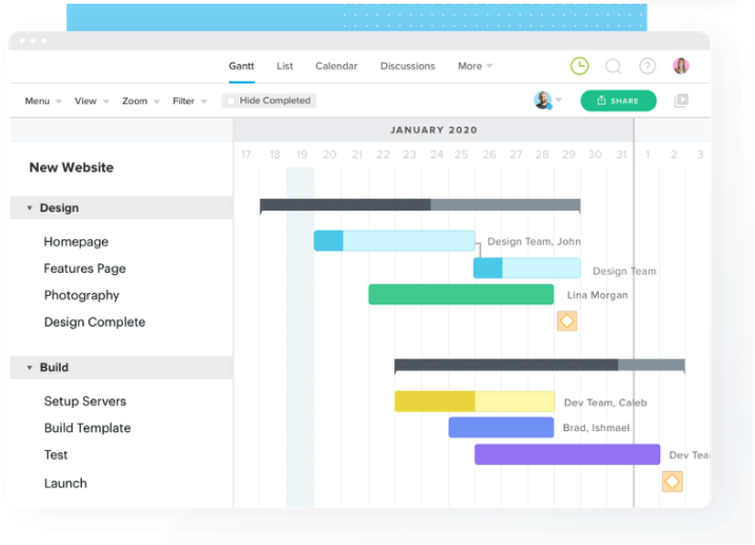
Task: Click the people filter avatar icon
Action: pyautogui.click(x=543, y=100)
